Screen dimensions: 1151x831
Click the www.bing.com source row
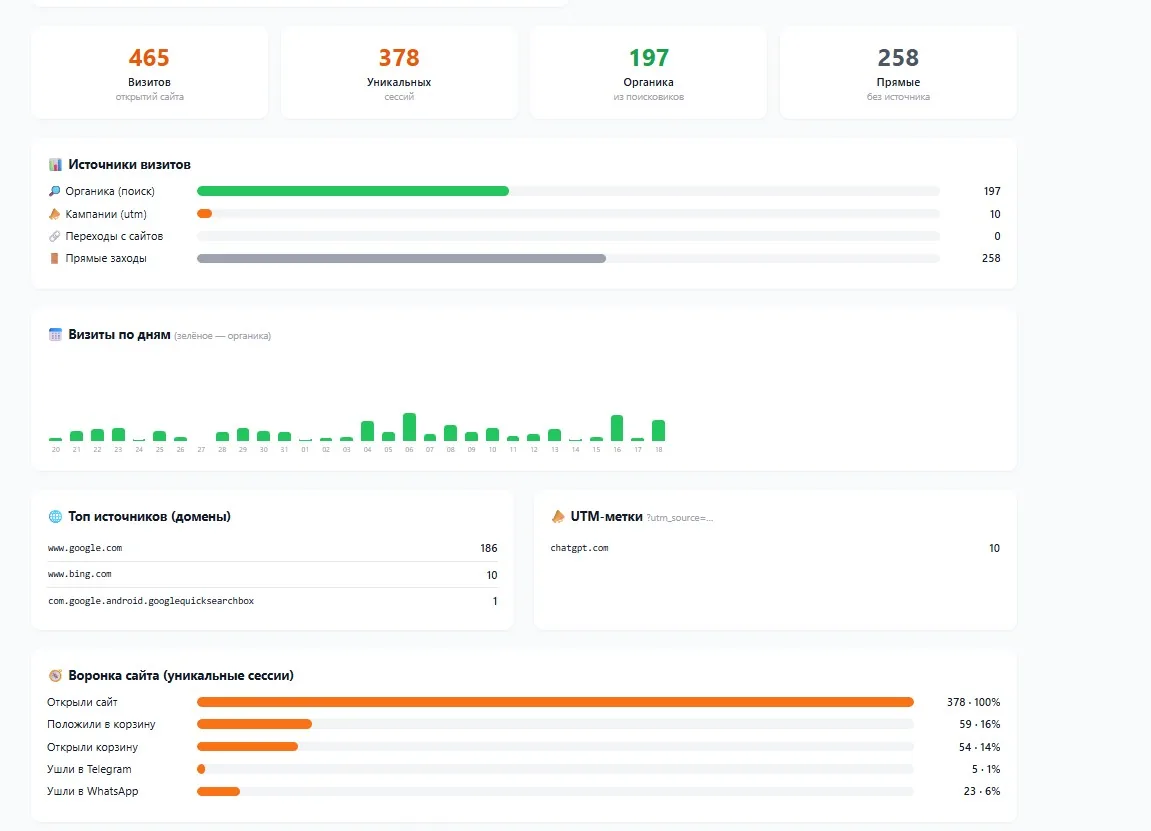(x=272, y=575)
